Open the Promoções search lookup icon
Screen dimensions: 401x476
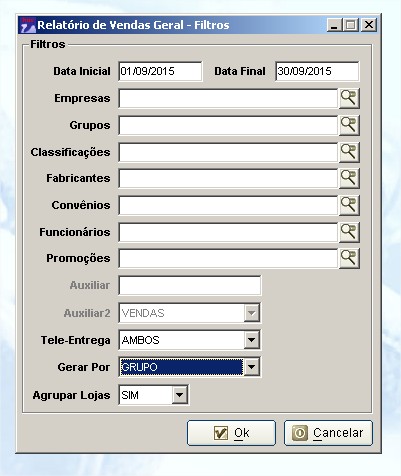coord(349,258)
